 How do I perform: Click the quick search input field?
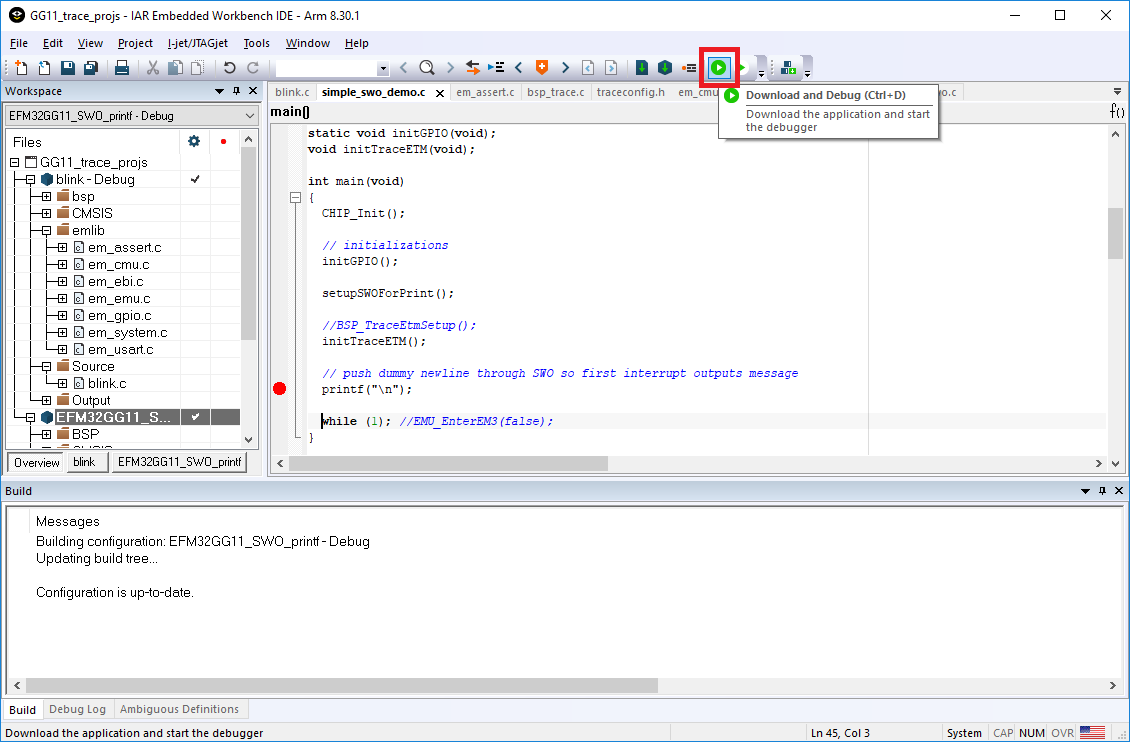pos(326,68)
